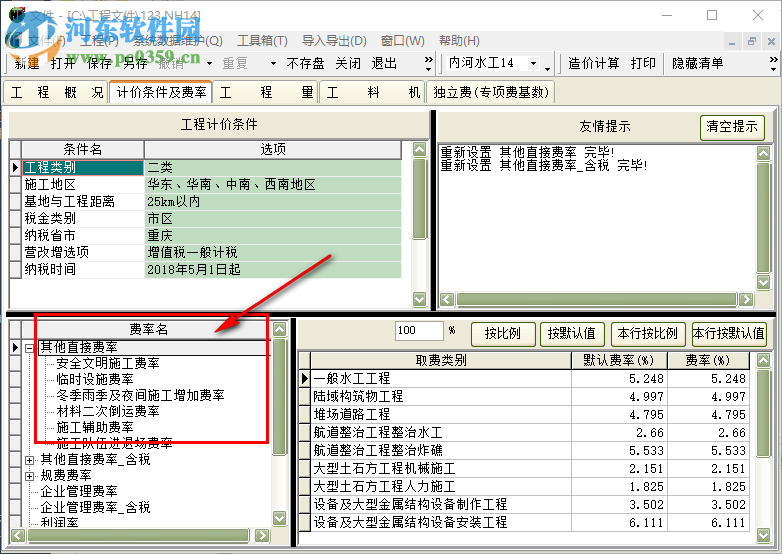Select 临时设施费率 in the tree
This screenshot has width=782, height=554.
(x=95, y=379)
